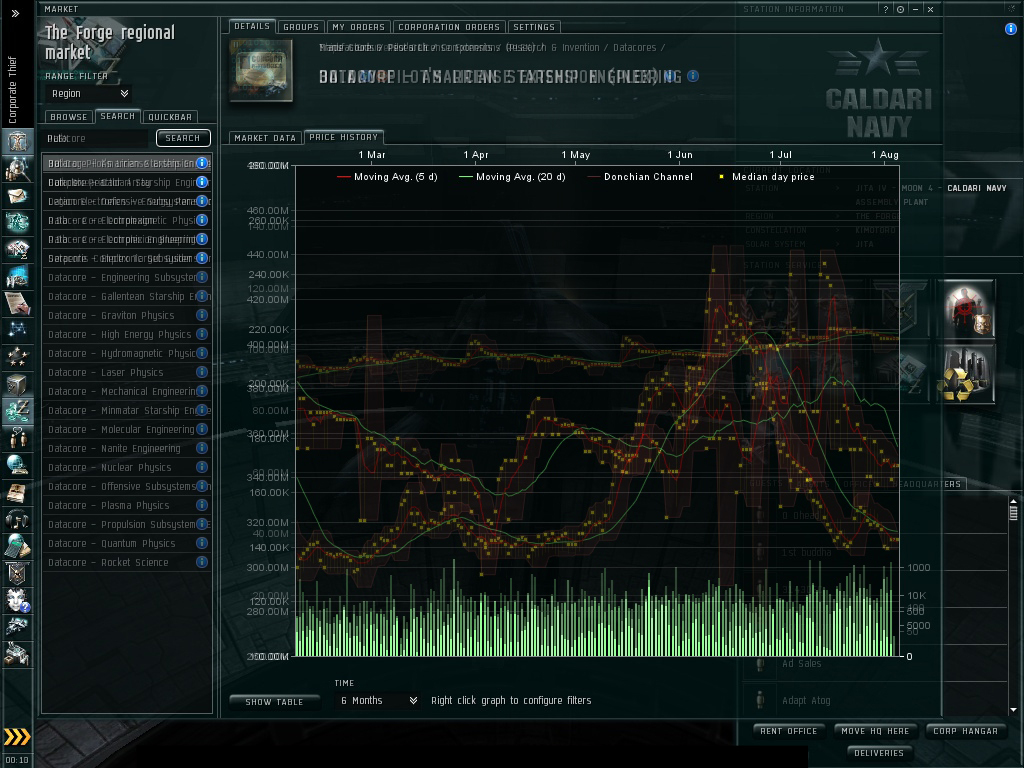
Task: Switch to the Market Data tab
Action: tap(265, 138)
